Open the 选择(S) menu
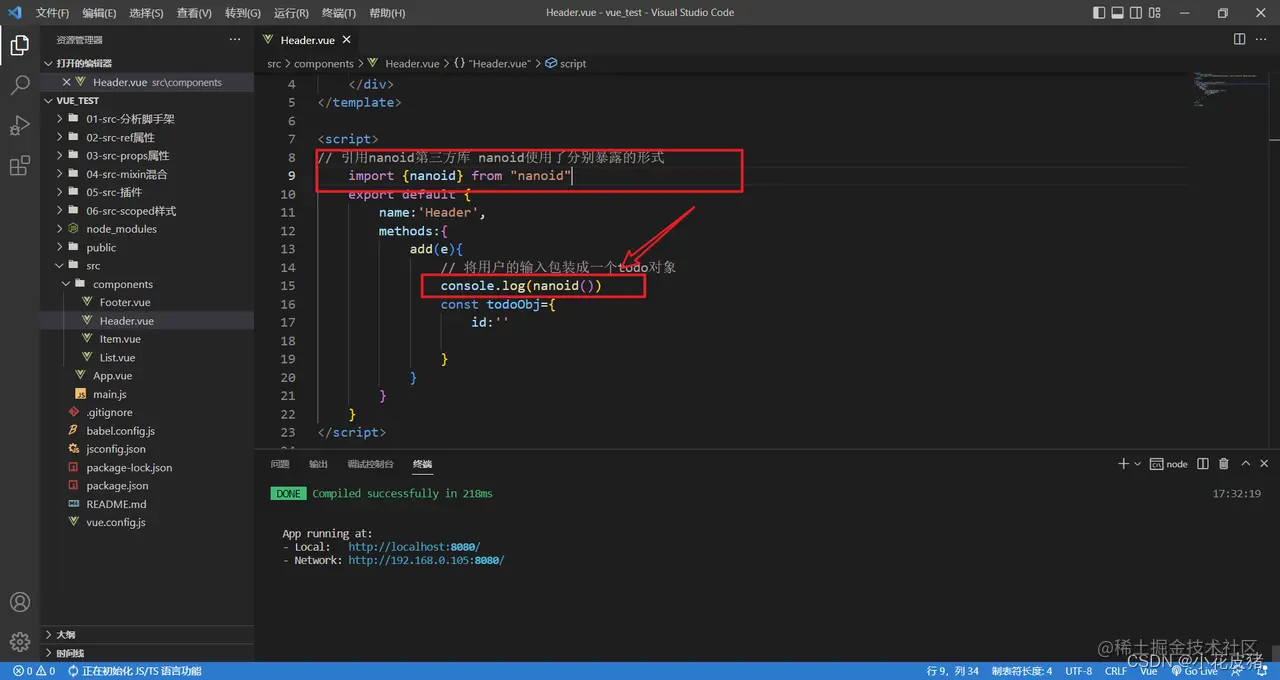This screenshot has width=1280, height=680. coord(147,13)
